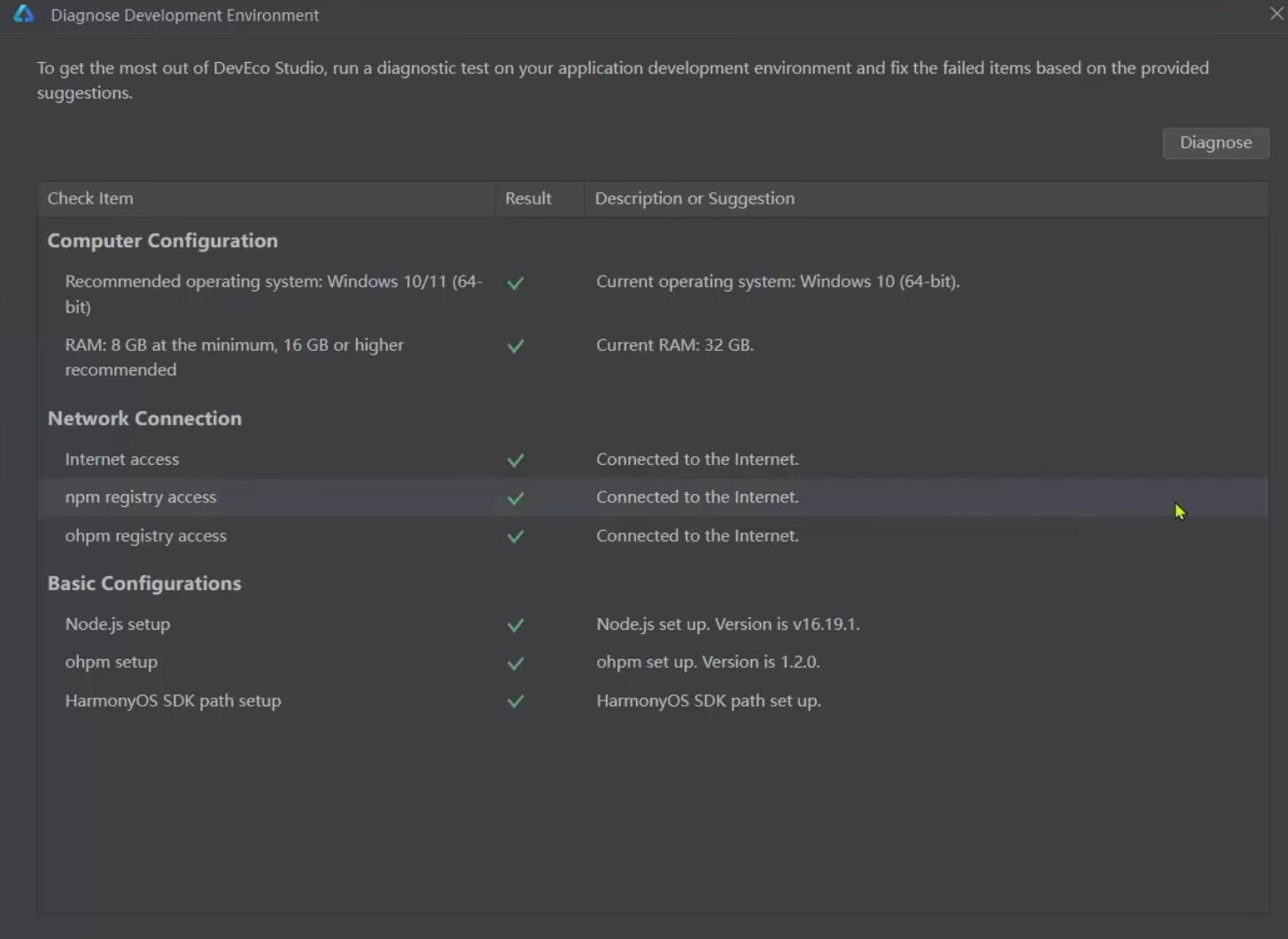Click the checkmark for Internet access result
This screenshot has width=1288, height=939.
(x=516, y=460)
